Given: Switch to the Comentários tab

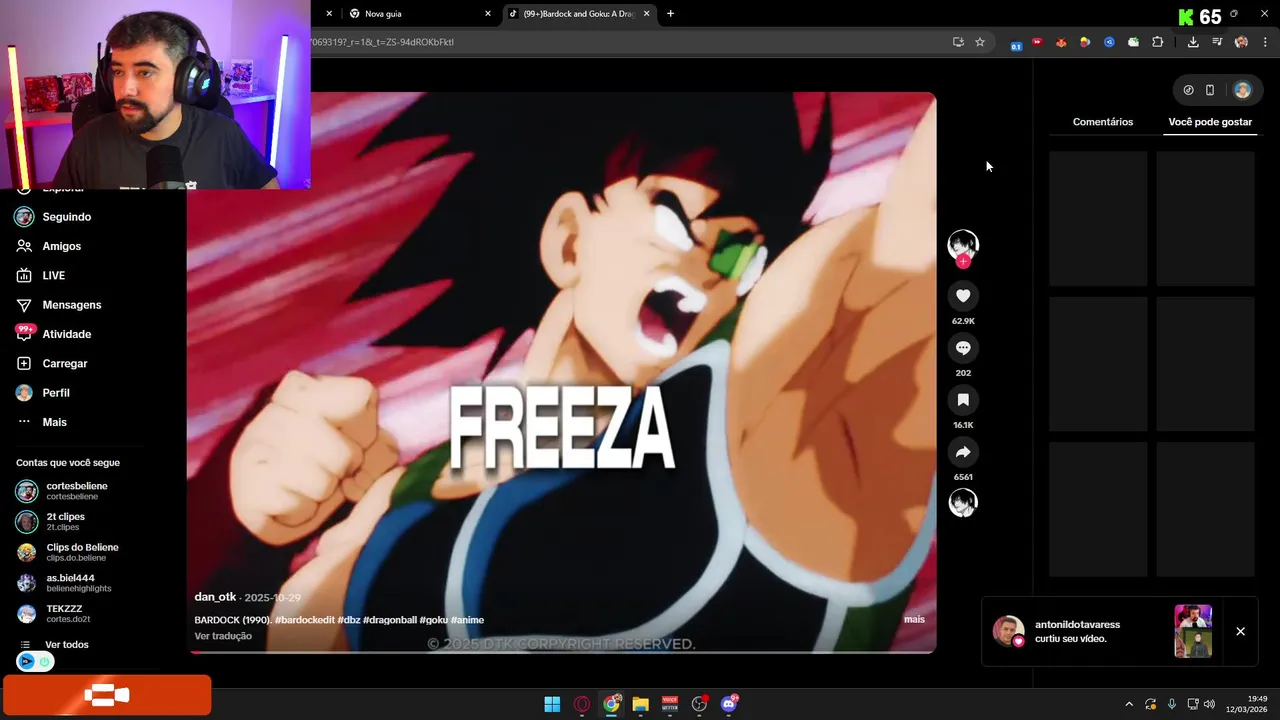Looking at the screenshot, I should tap(1103, 122).
